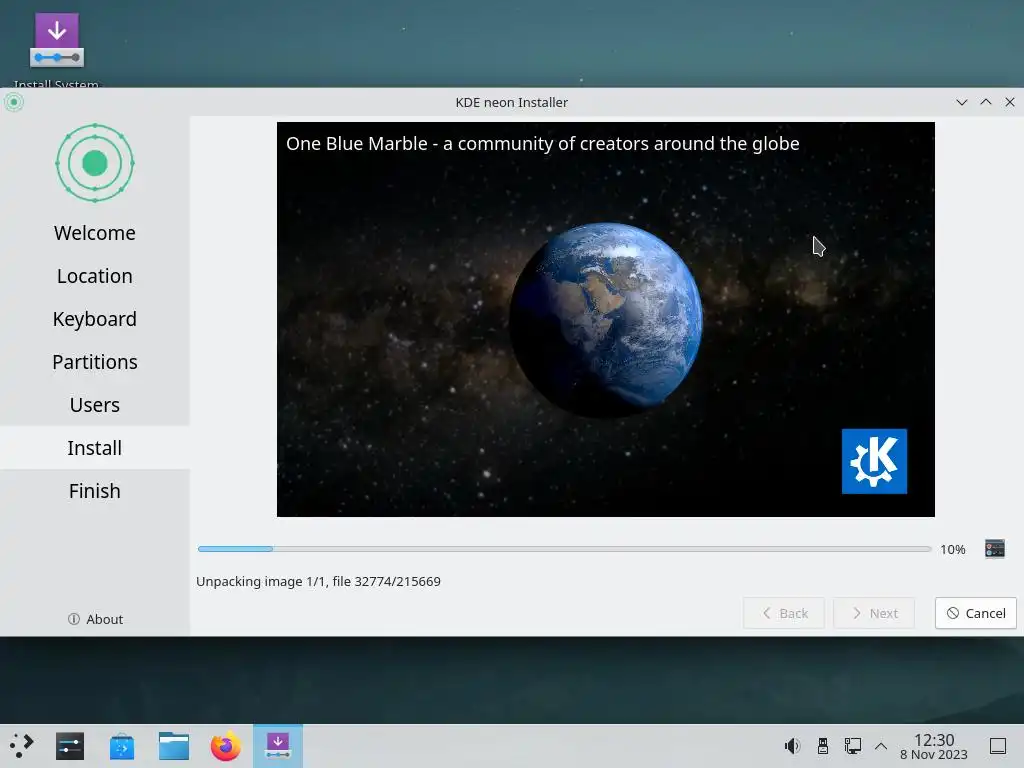Launch Discover software center from taskbar
The height and width of the screenshot is (768, 1024).
pyautogui.click(x=121, y=746)
